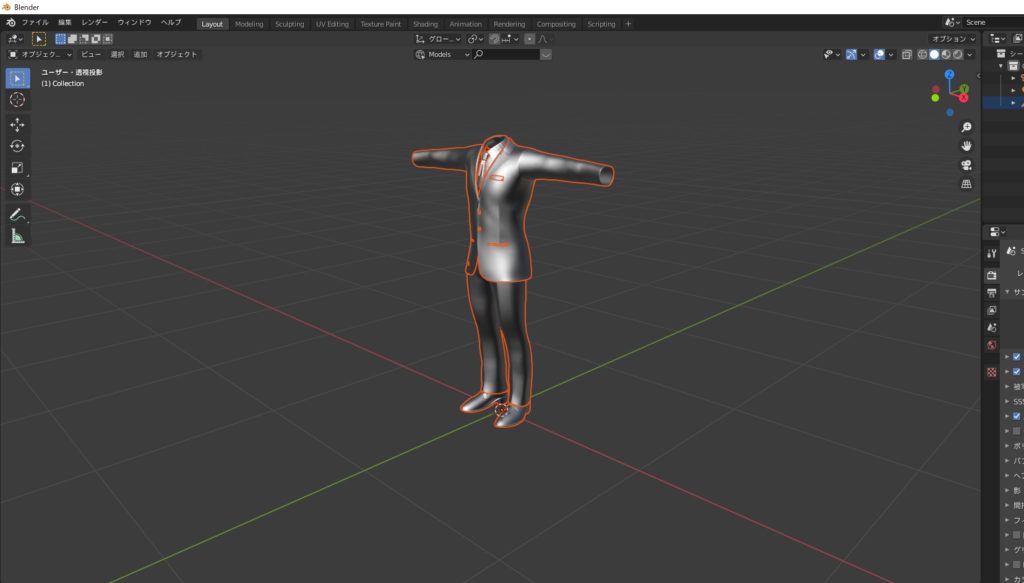Switch to Shading workspace tab
Image resolution: width=1024 pixels, height=583 pixels.
click(425, 24)
